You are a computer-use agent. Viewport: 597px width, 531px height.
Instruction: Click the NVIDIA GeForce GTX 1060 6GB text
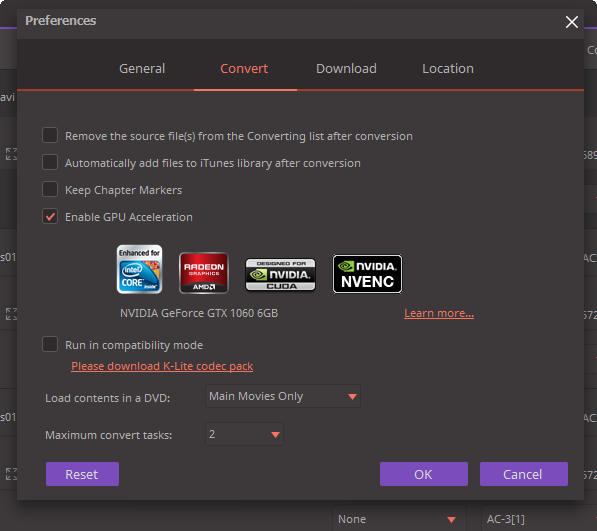pos(199,313)
